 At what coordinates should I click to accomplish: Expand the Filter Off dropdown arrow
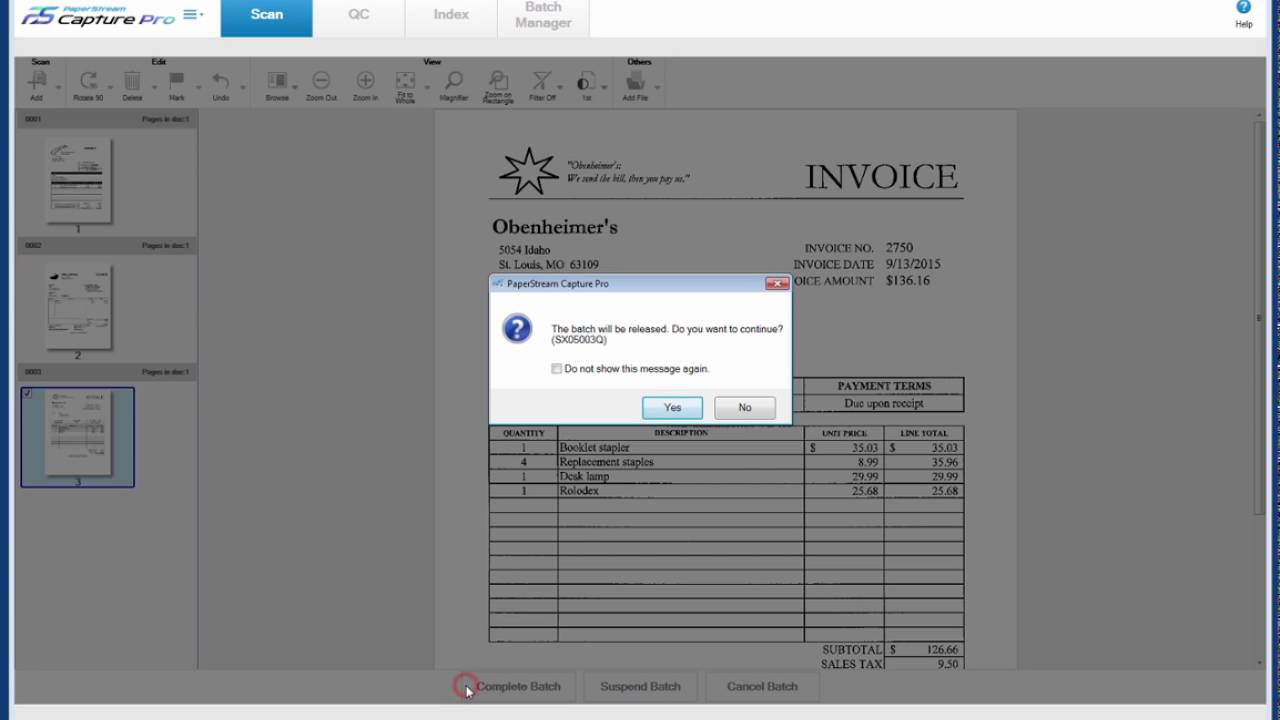pyautogui.click(x=559, y=87)
